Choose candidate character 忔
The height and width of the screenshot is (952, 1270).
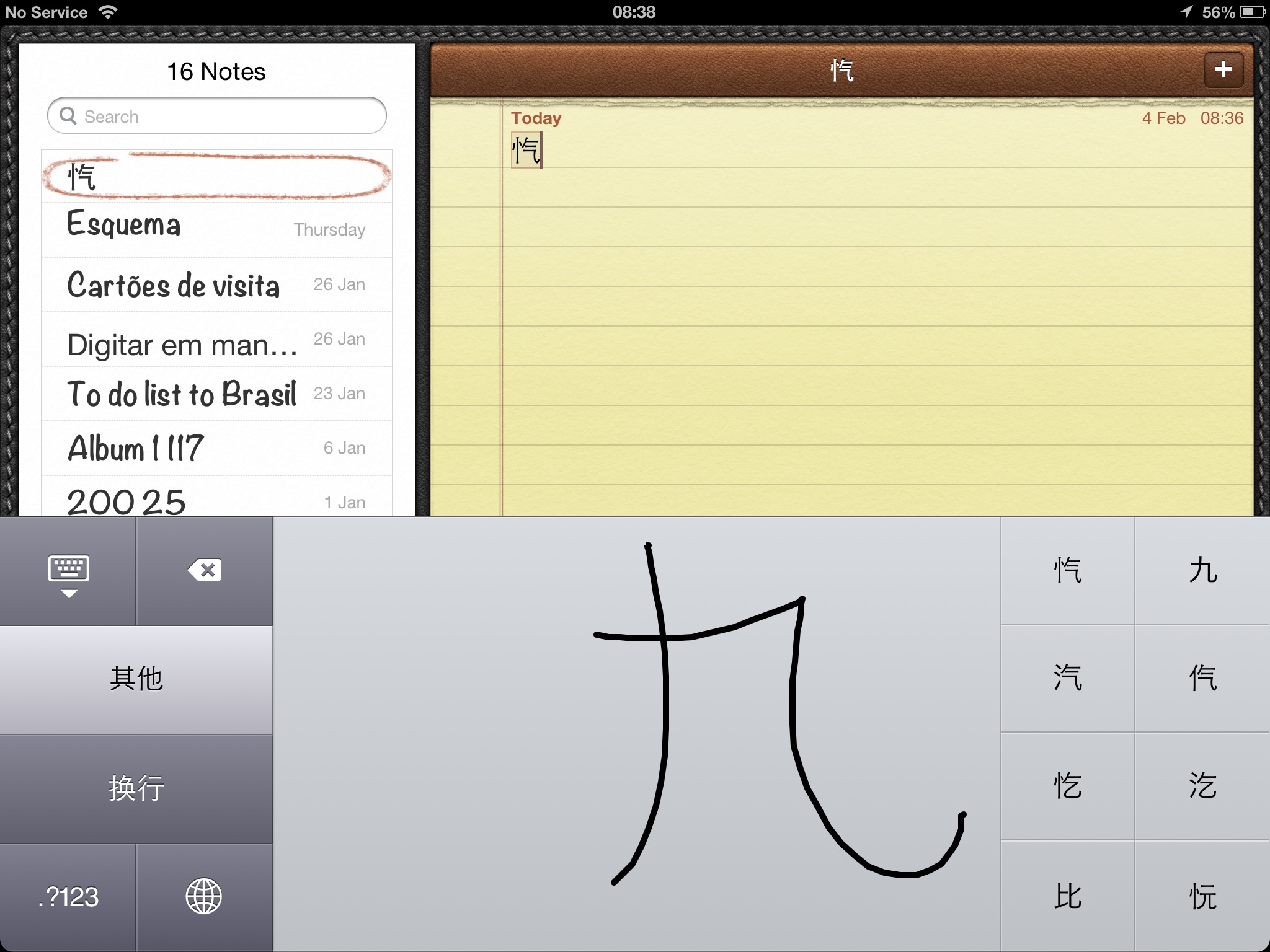click(x=1067, y=786)
